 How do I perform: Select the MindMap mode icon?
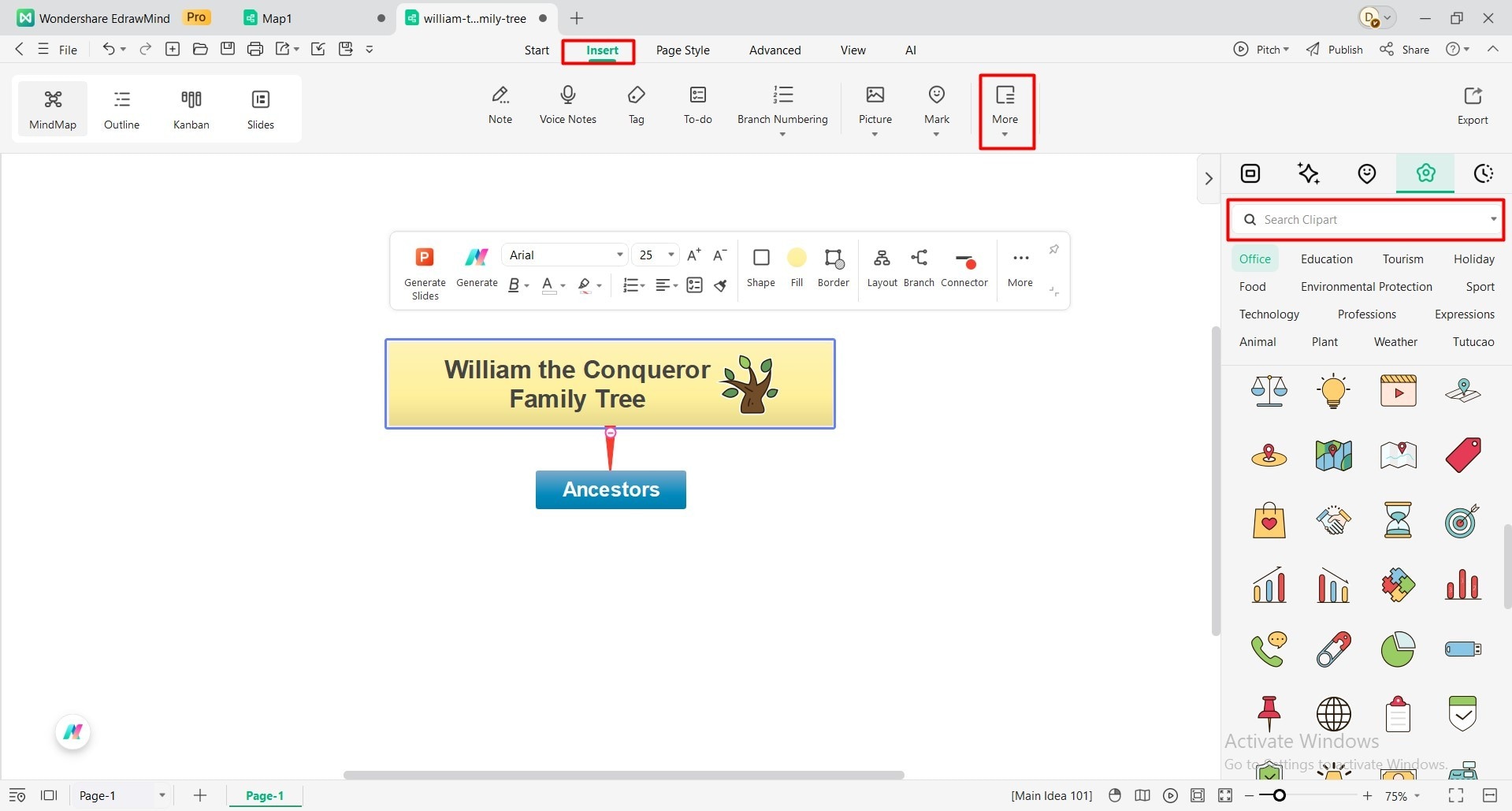tap(53, 108)
